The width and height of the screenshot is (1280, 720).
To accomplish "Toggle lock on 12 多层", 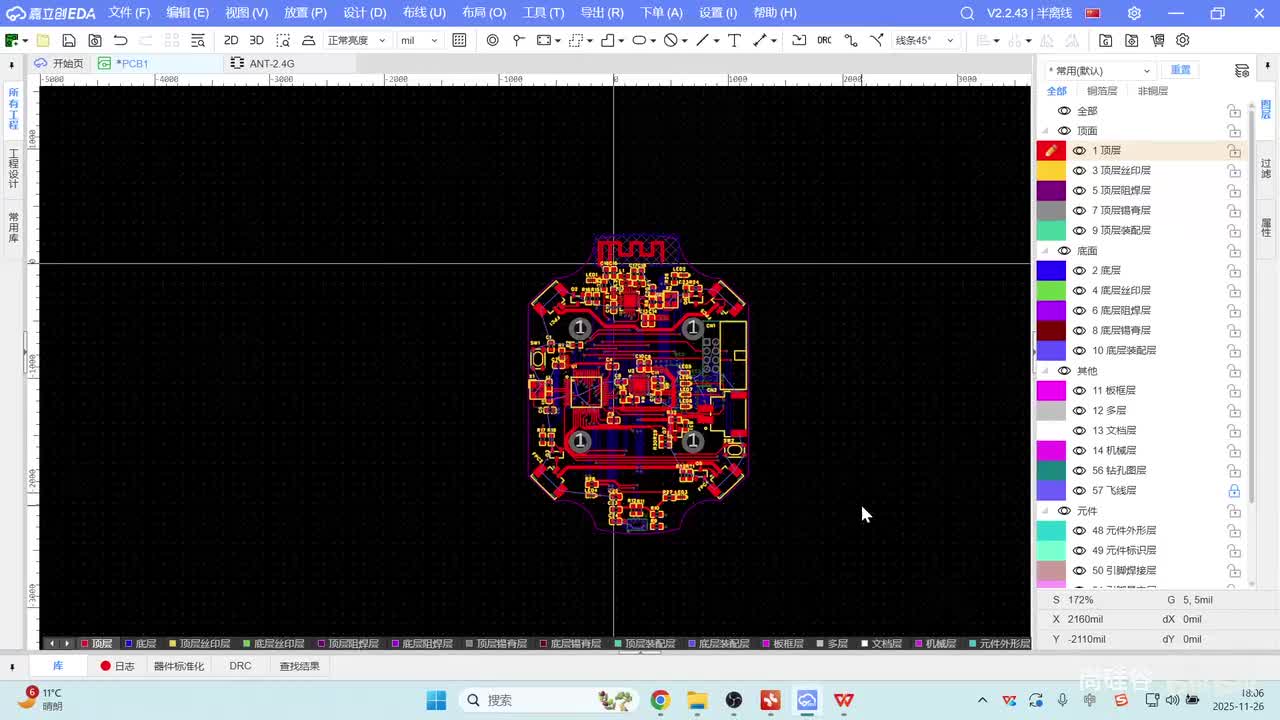I will point(1234,410).
